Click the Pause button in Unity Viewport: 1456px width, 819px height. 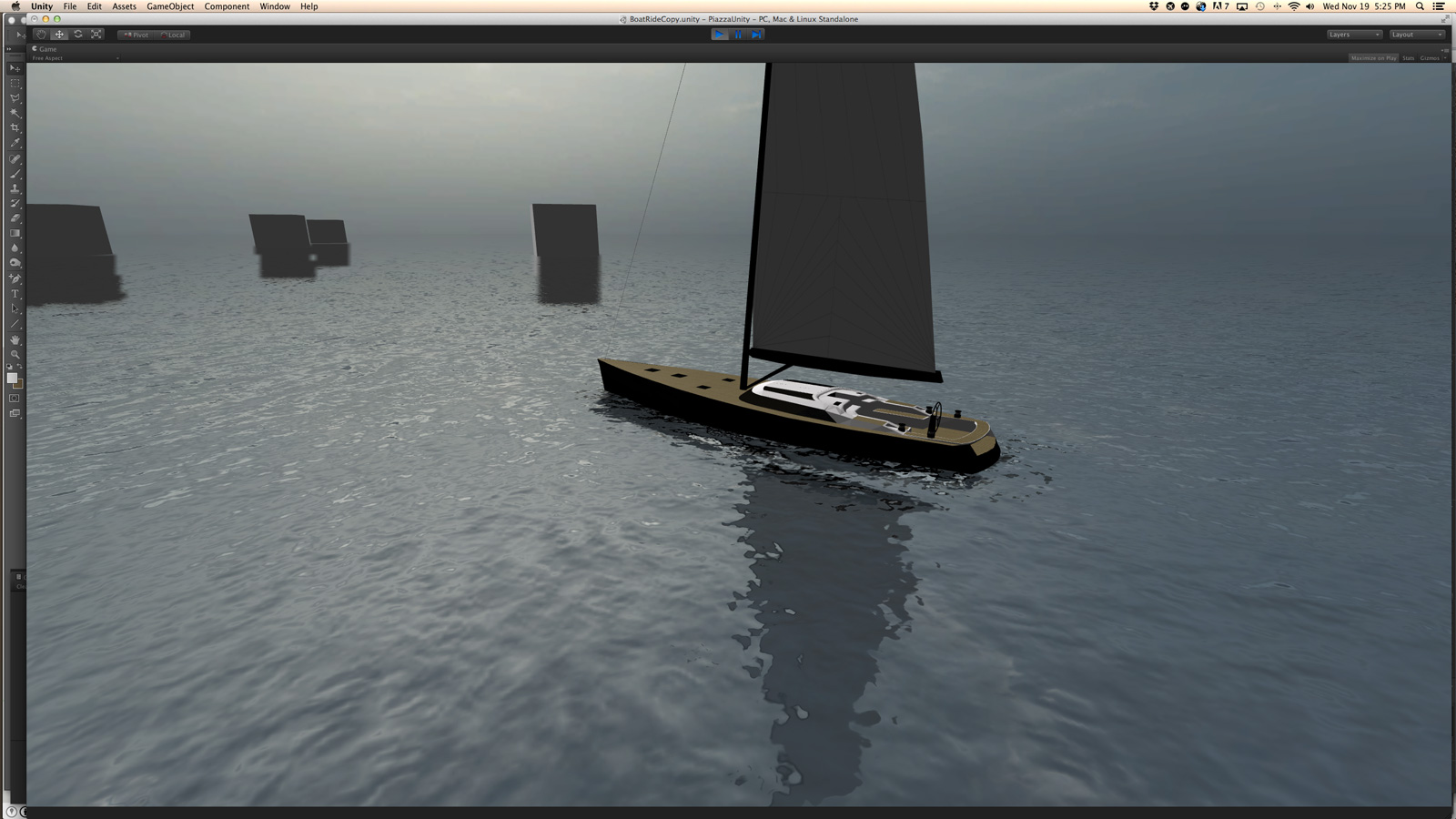click(x=738, y=35)
